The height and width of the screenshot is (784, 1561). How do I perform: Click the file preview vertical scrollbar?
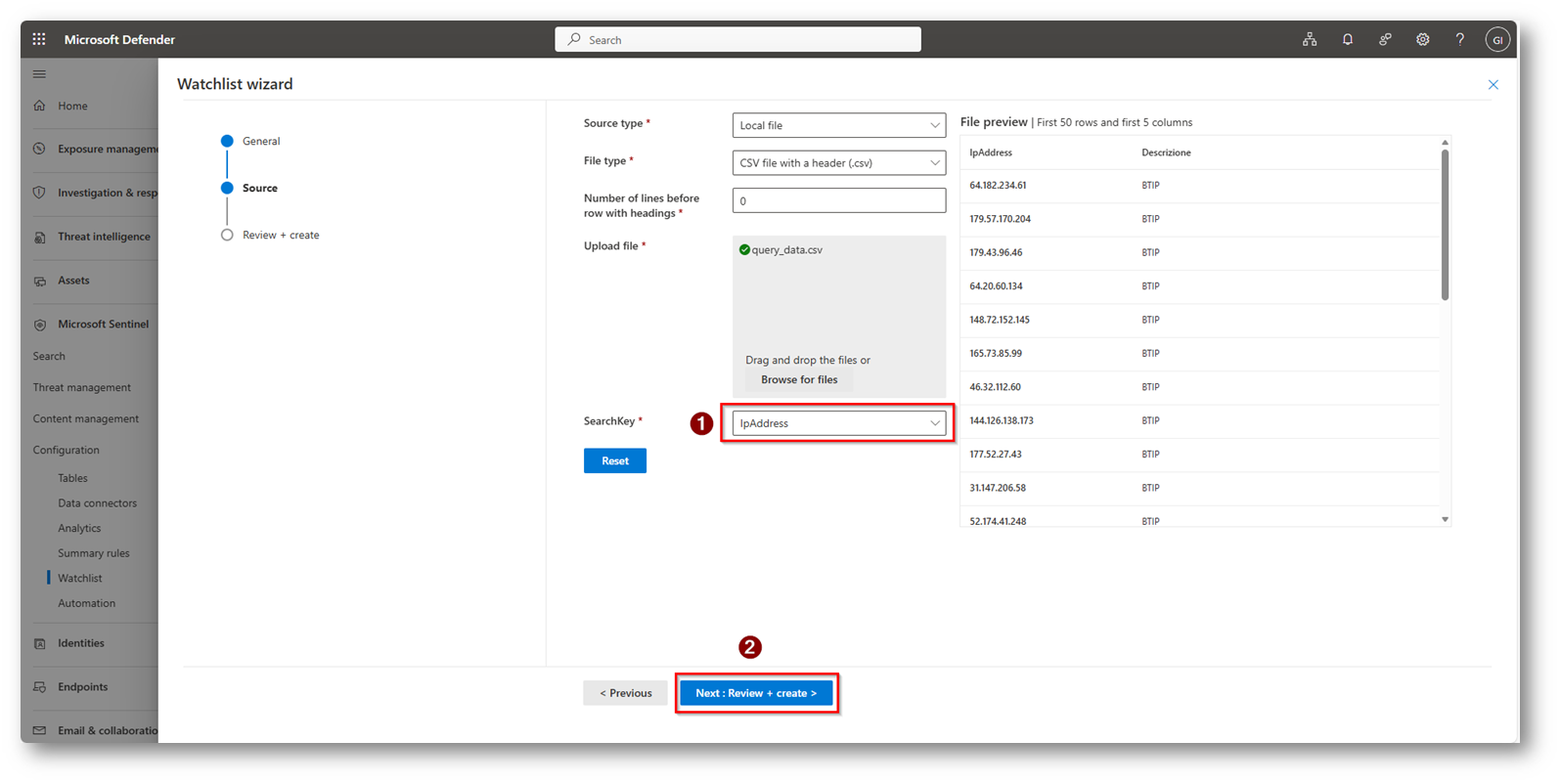1445,225
